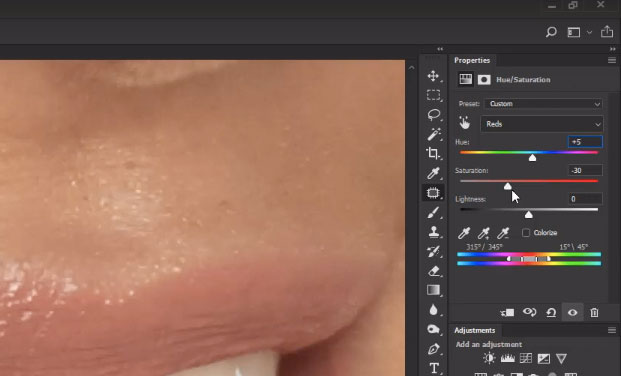Image resolution: width=621 pixels, height=376 pixels.
Task: Click the Lightness slider handle
Action: 528,214
